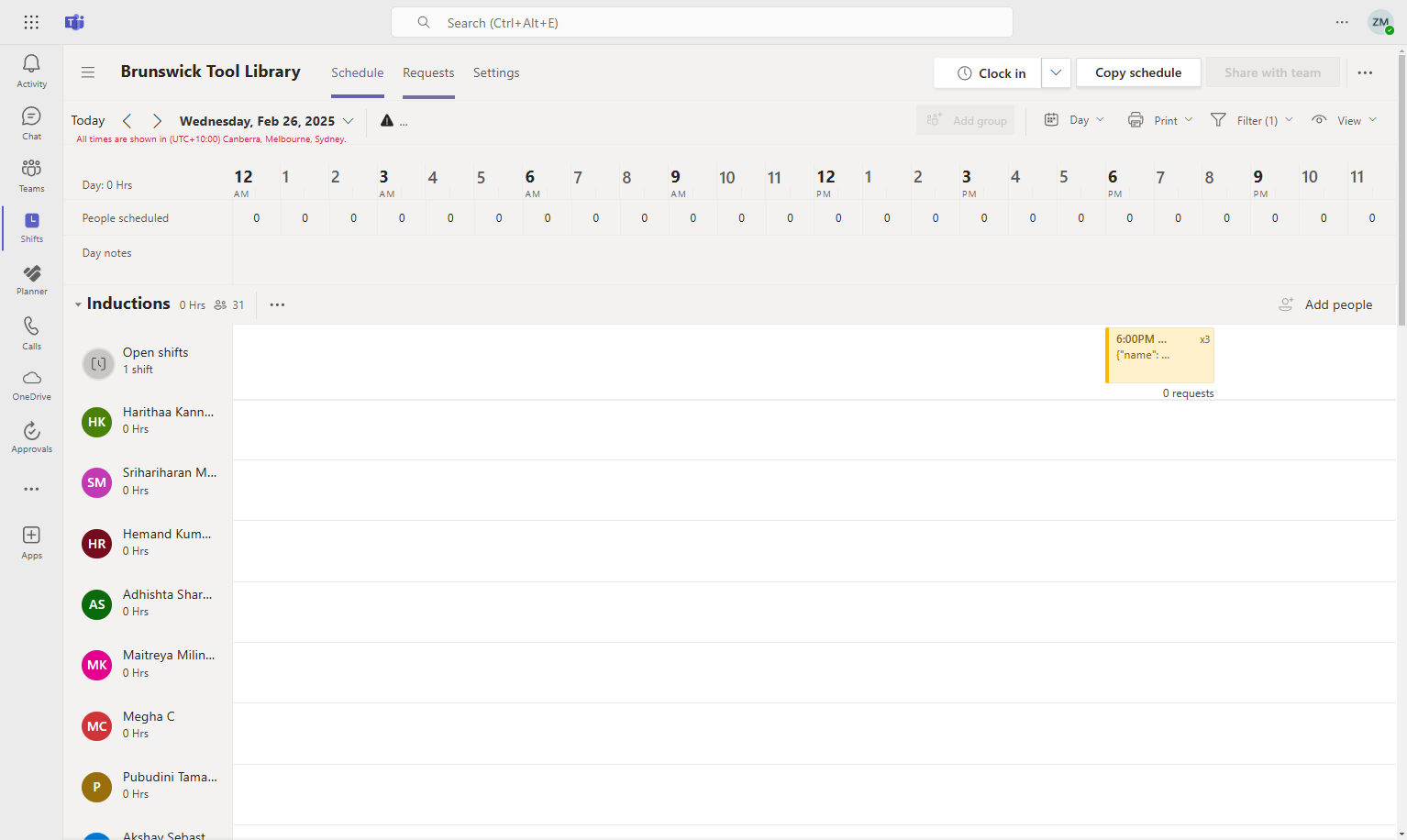
Task: Open the Settings tab
Action: (496, 72)
